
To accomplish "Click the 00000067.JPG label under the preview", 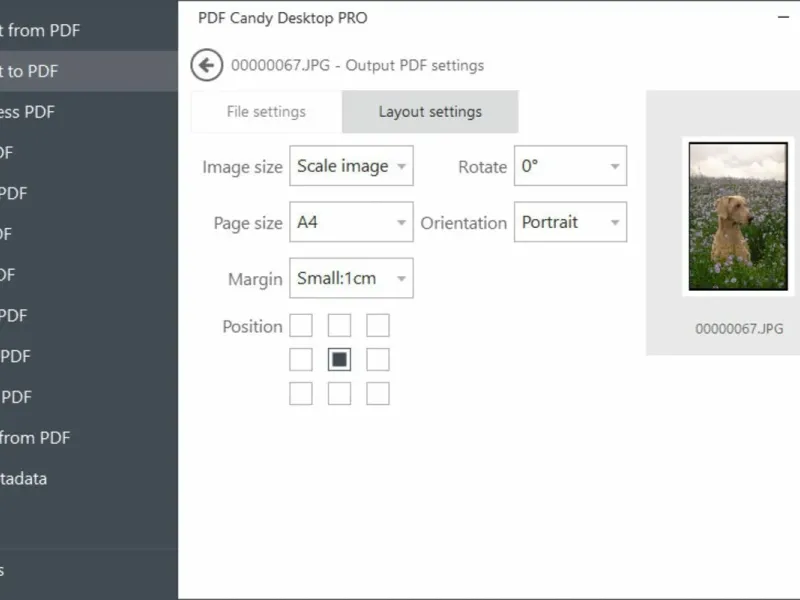I will point(739,329).
